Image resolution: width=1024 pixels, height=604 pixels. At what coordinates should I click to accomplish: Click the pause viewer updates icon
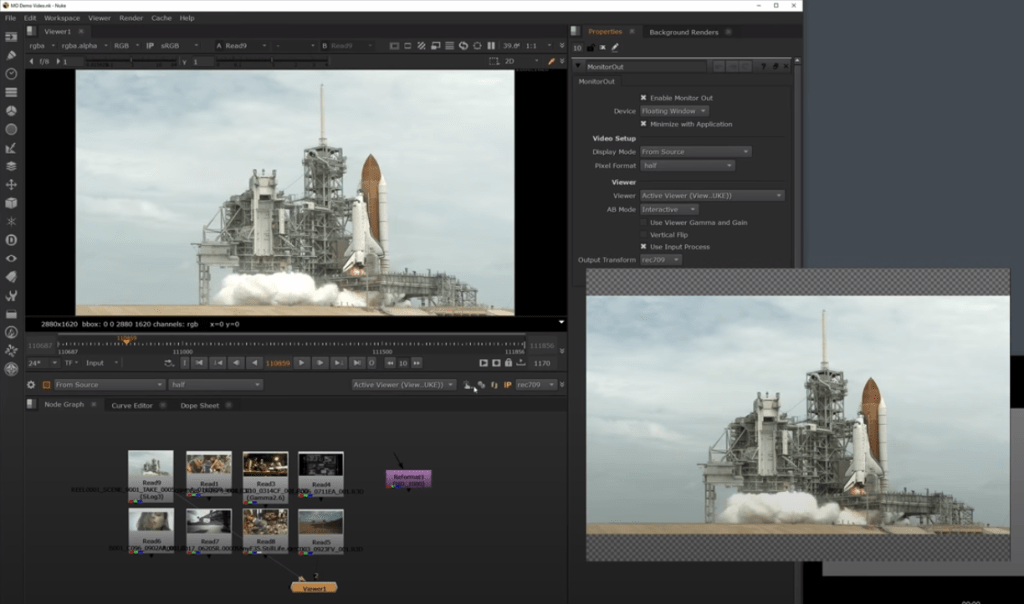490,46
